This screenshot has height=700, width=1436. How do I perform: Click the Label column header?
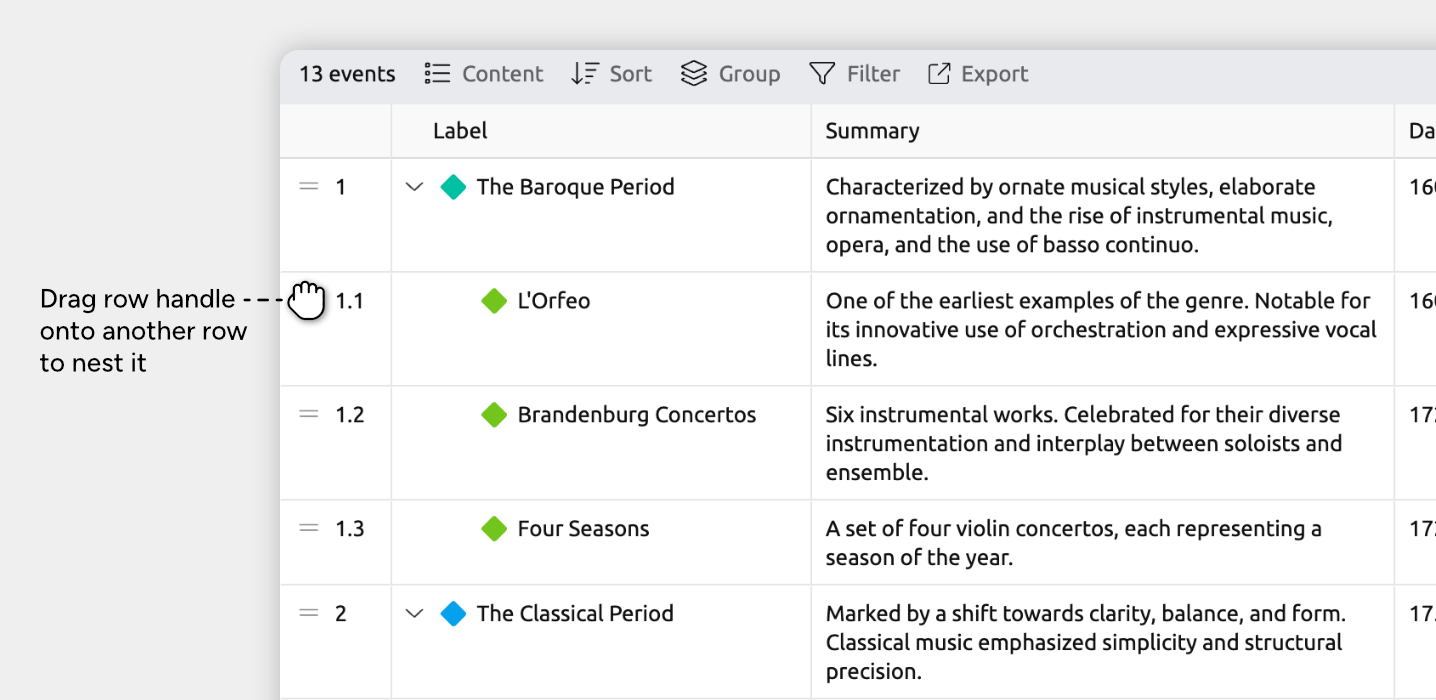tap(460, 131)
